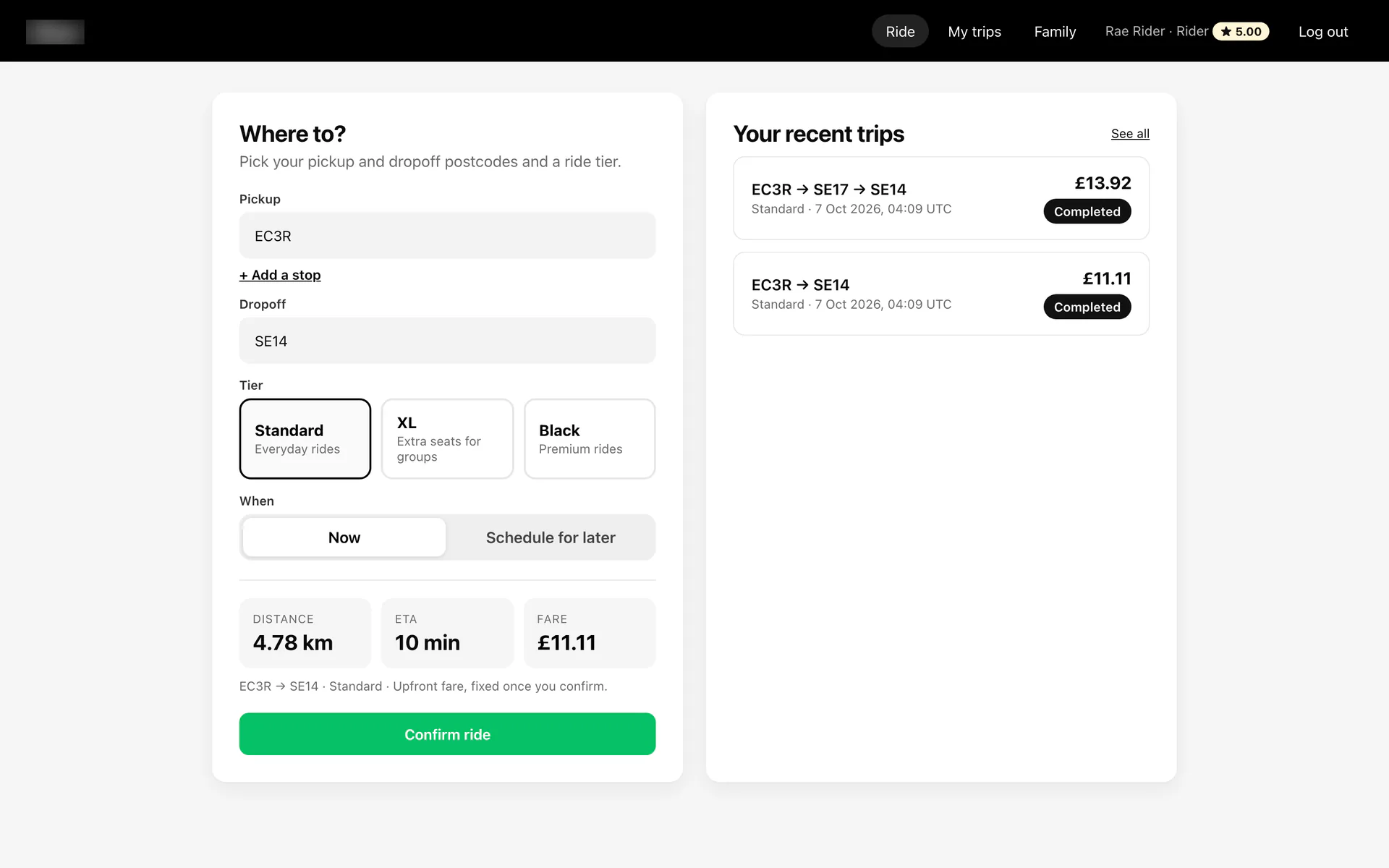The height and width of the screenshot is (868, 1389).
Task: Choose the Black premium tier
Action: click(x=590, y=439)
